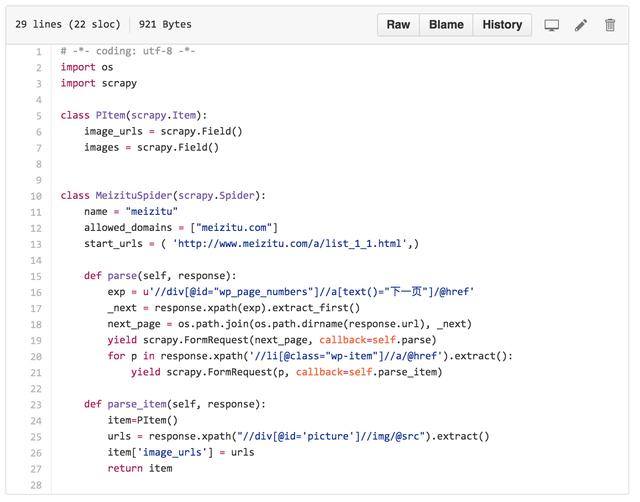Click the 'def parse_item' function line
Screen dimensions: 640x502
pos(174,404)
